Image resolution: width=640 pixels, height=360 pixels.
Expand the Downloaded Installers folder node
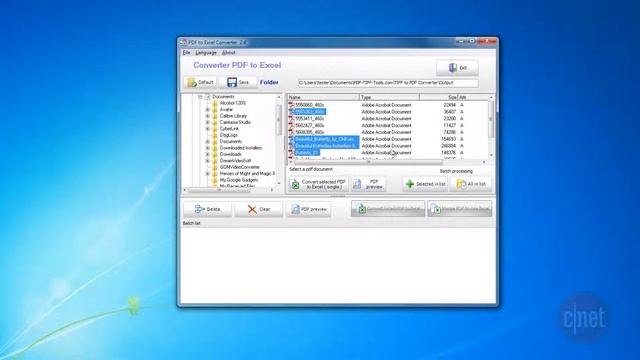click(x=207, y=148)
